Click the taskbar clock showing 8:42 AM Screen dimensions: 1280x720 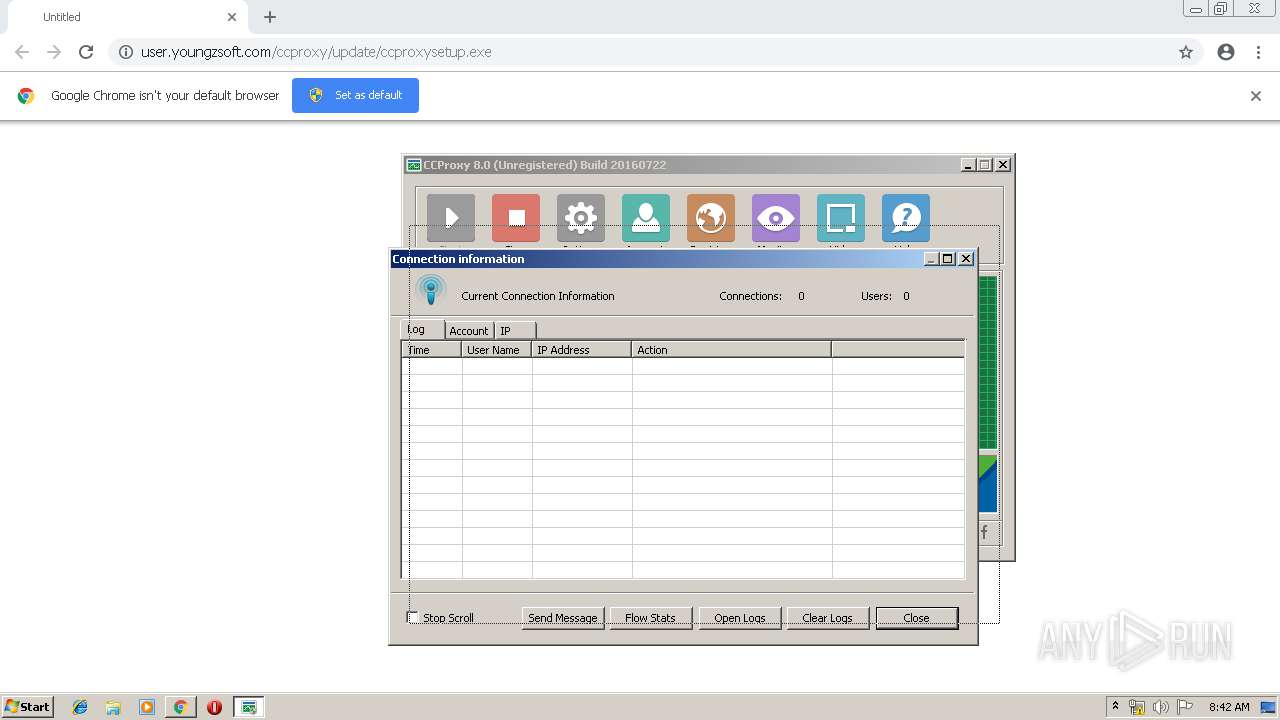(1229, 707)
